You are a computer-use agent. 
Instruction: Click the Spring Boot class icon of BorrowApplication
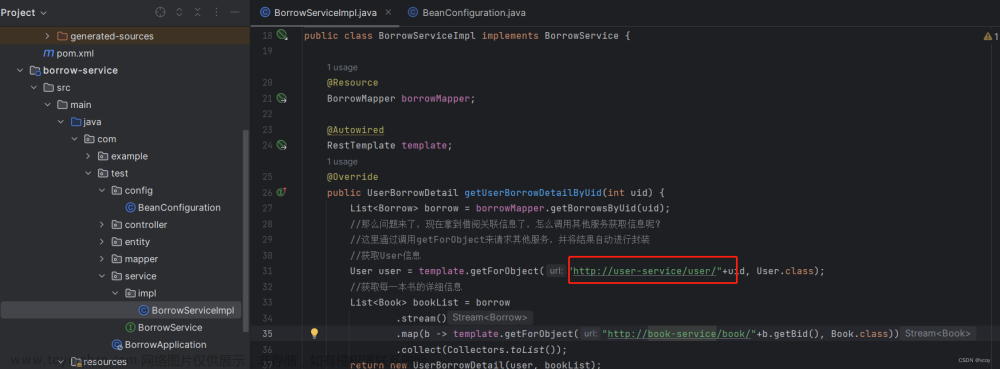click(x=117, y=345)
